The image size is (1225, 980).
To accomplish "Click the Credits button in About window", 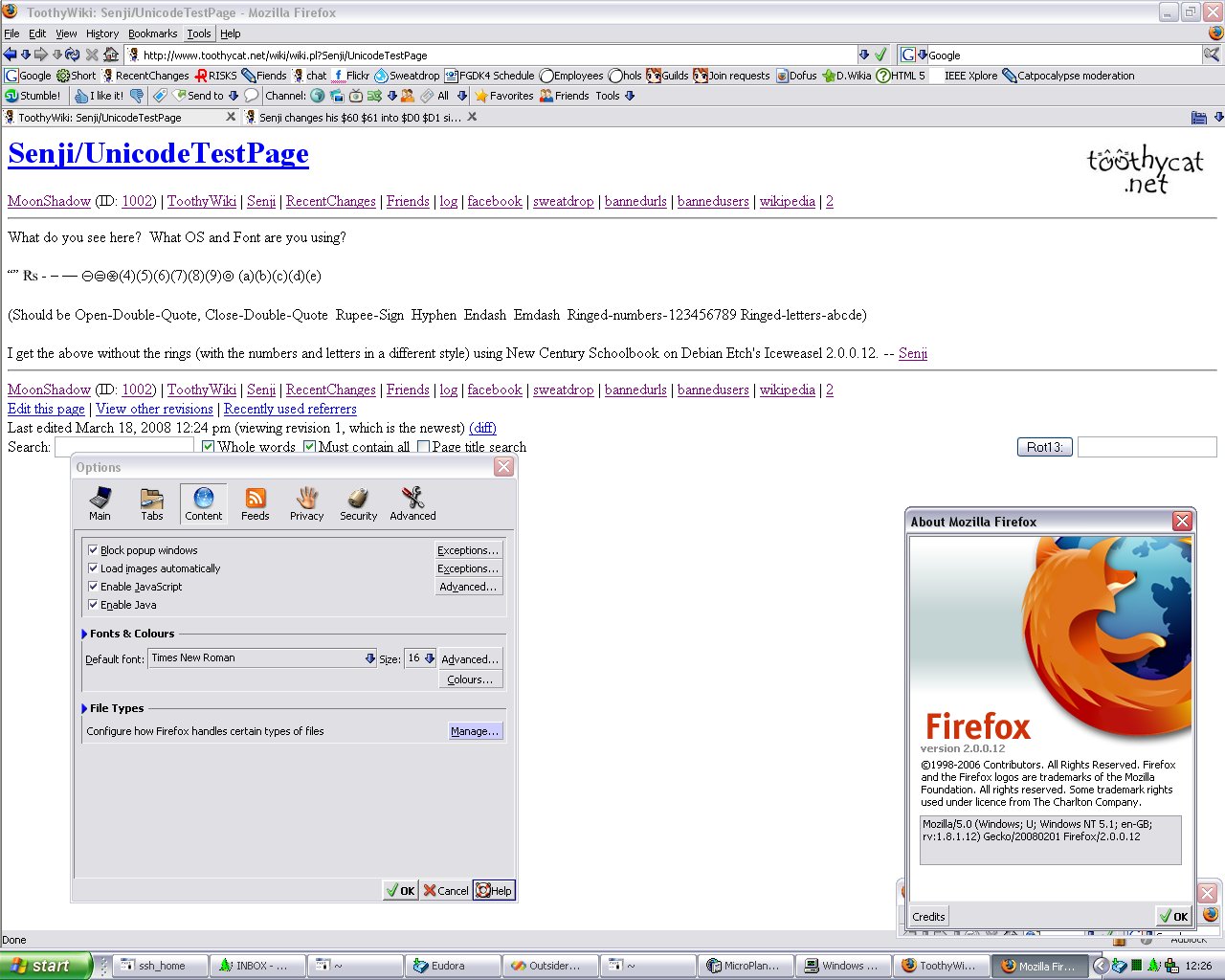I will tap(928, 916).
